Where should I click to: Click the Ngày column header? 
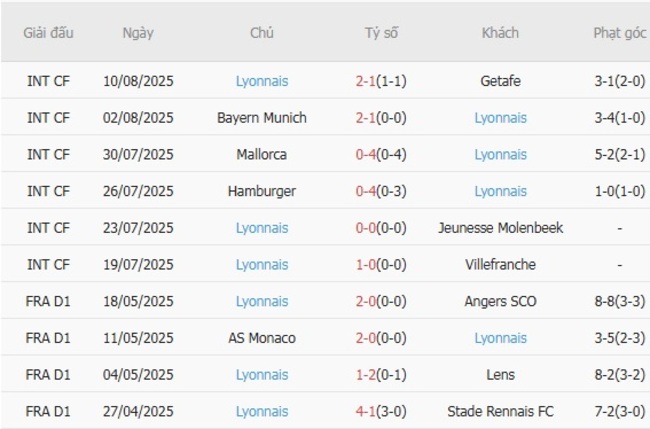click(138, 33)
